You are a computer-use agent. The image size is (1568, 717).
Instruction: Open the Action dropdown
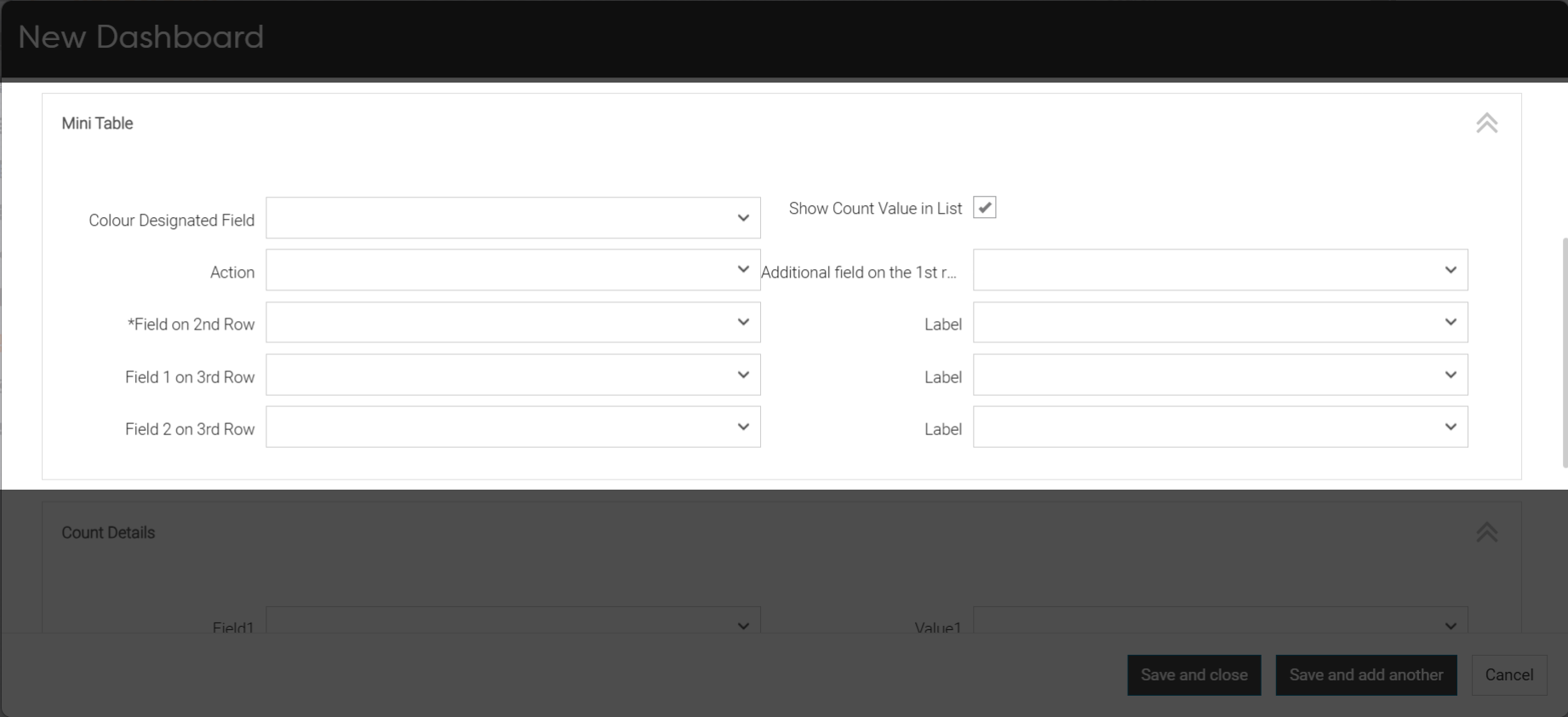tap(512, 270)
